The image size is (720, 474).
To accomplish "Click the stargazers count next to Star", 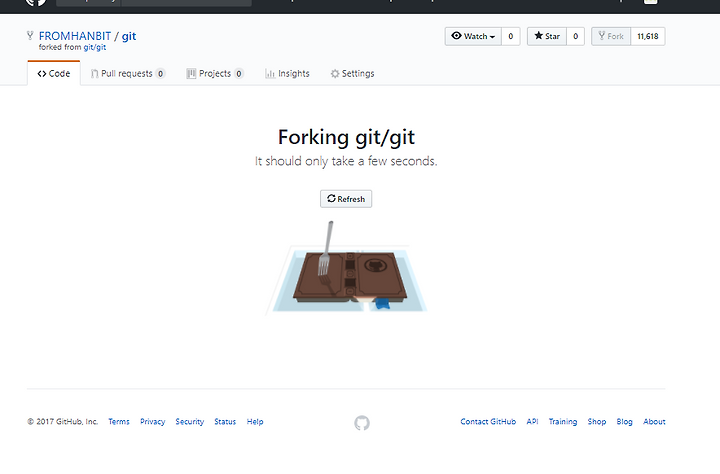I will (x=575, y=36).
